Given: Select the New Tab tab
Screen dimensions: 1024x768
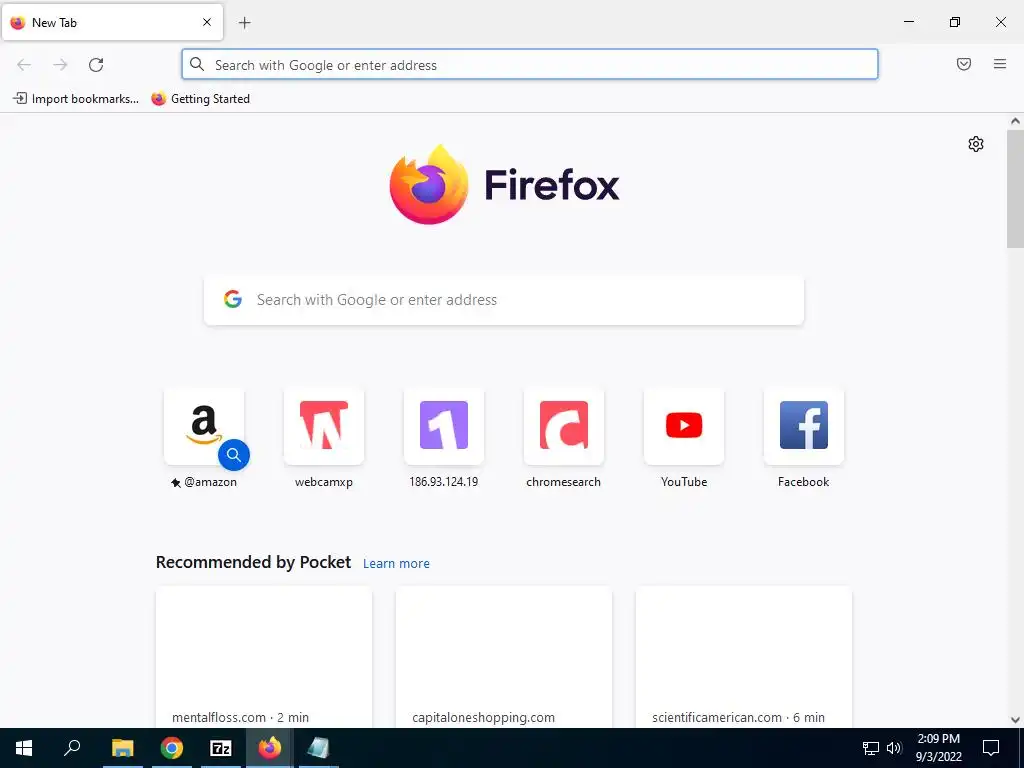Looking at the screenshot, I should [112, 22].
